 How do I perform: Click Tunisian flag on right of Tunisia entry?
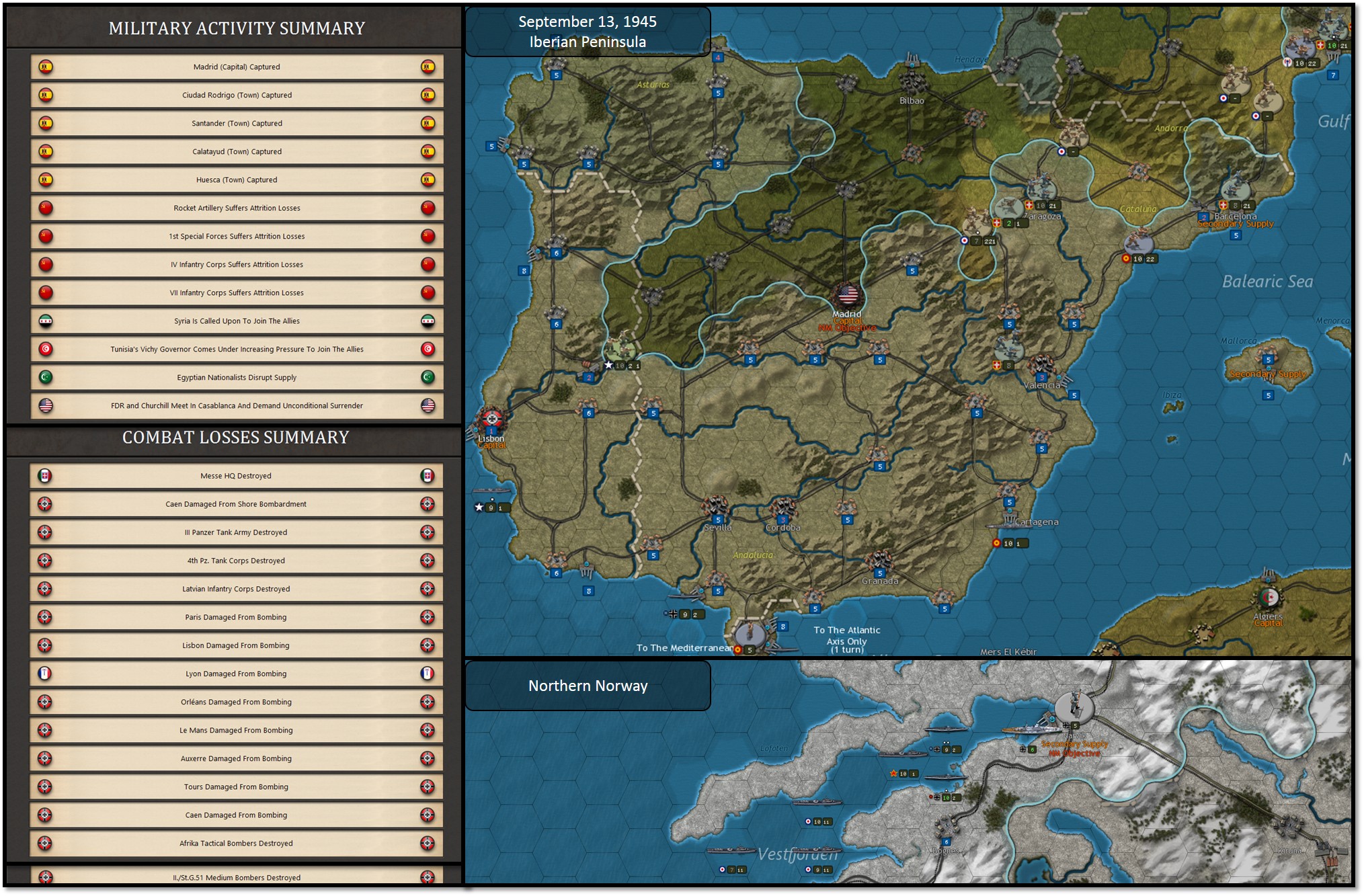point(428,349)
